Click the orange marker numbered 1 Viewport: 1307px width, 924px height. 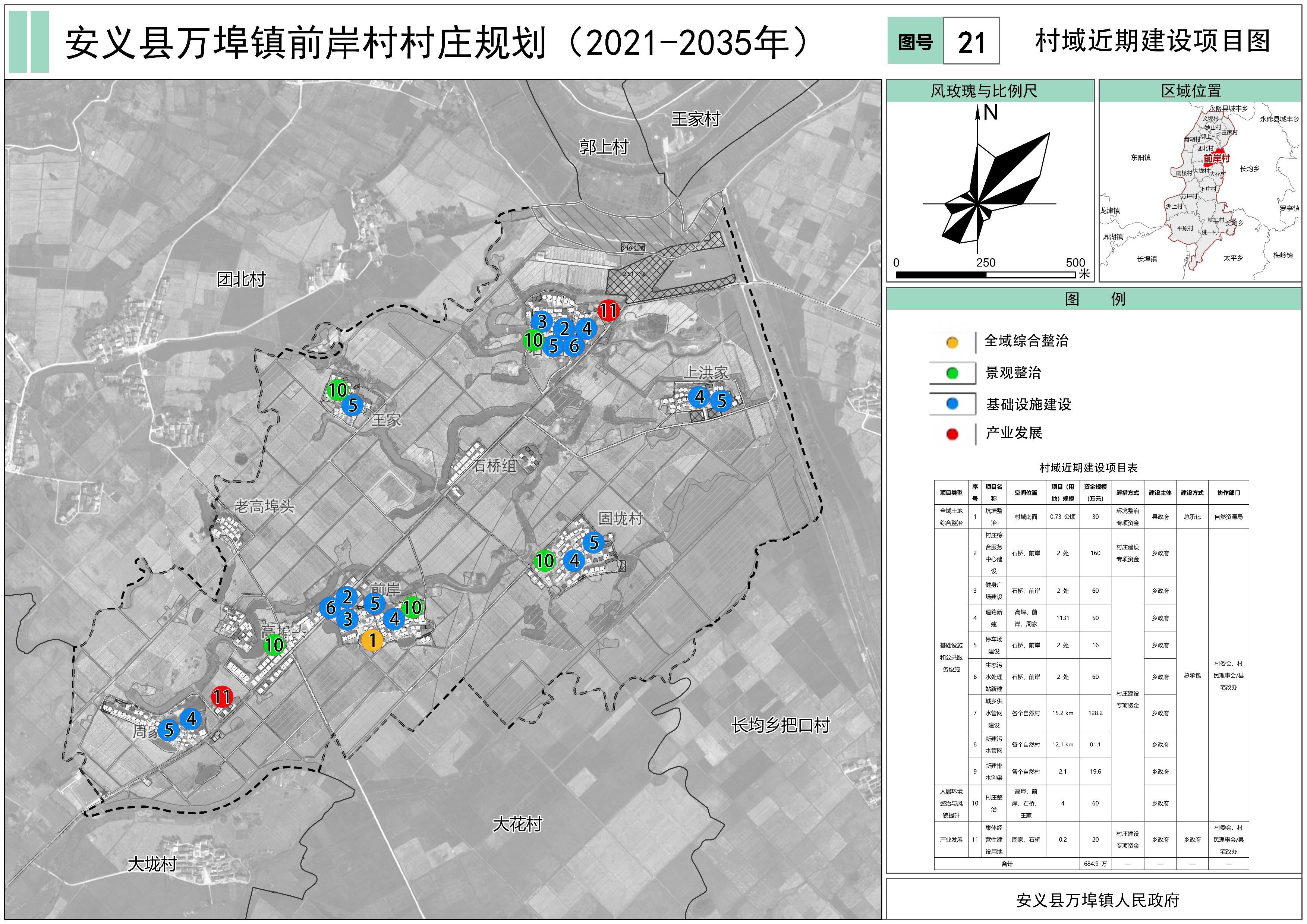372,640
